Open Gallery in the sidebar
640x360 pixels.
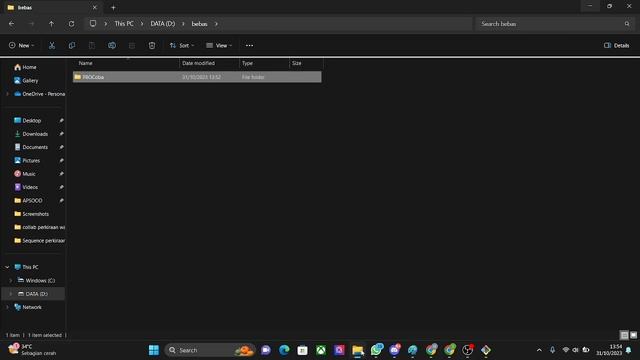coord(26,80)
